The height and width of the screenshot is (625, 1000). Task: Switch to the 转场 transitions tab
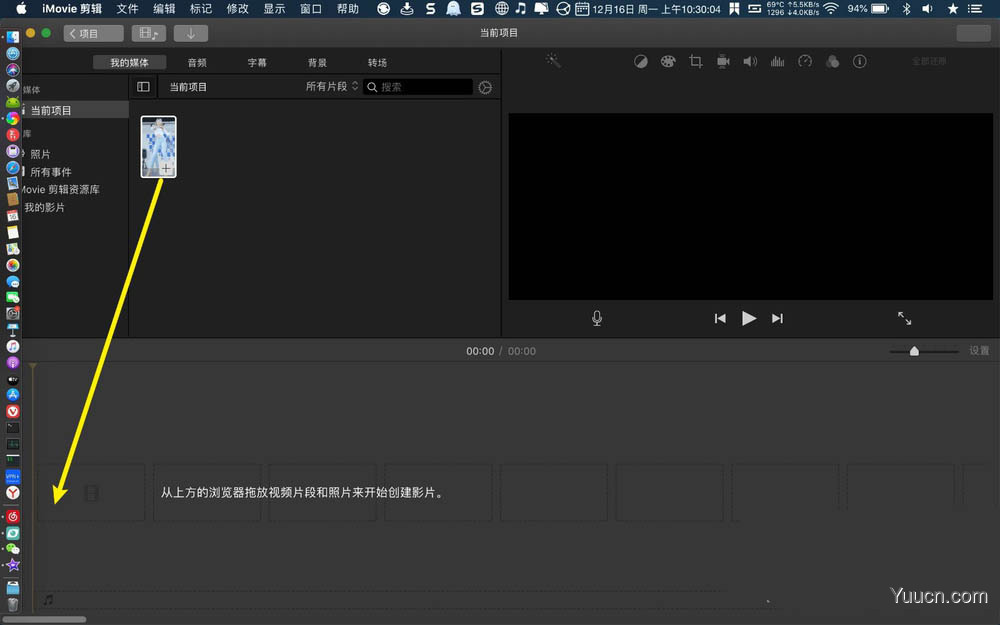click(377, 62)
